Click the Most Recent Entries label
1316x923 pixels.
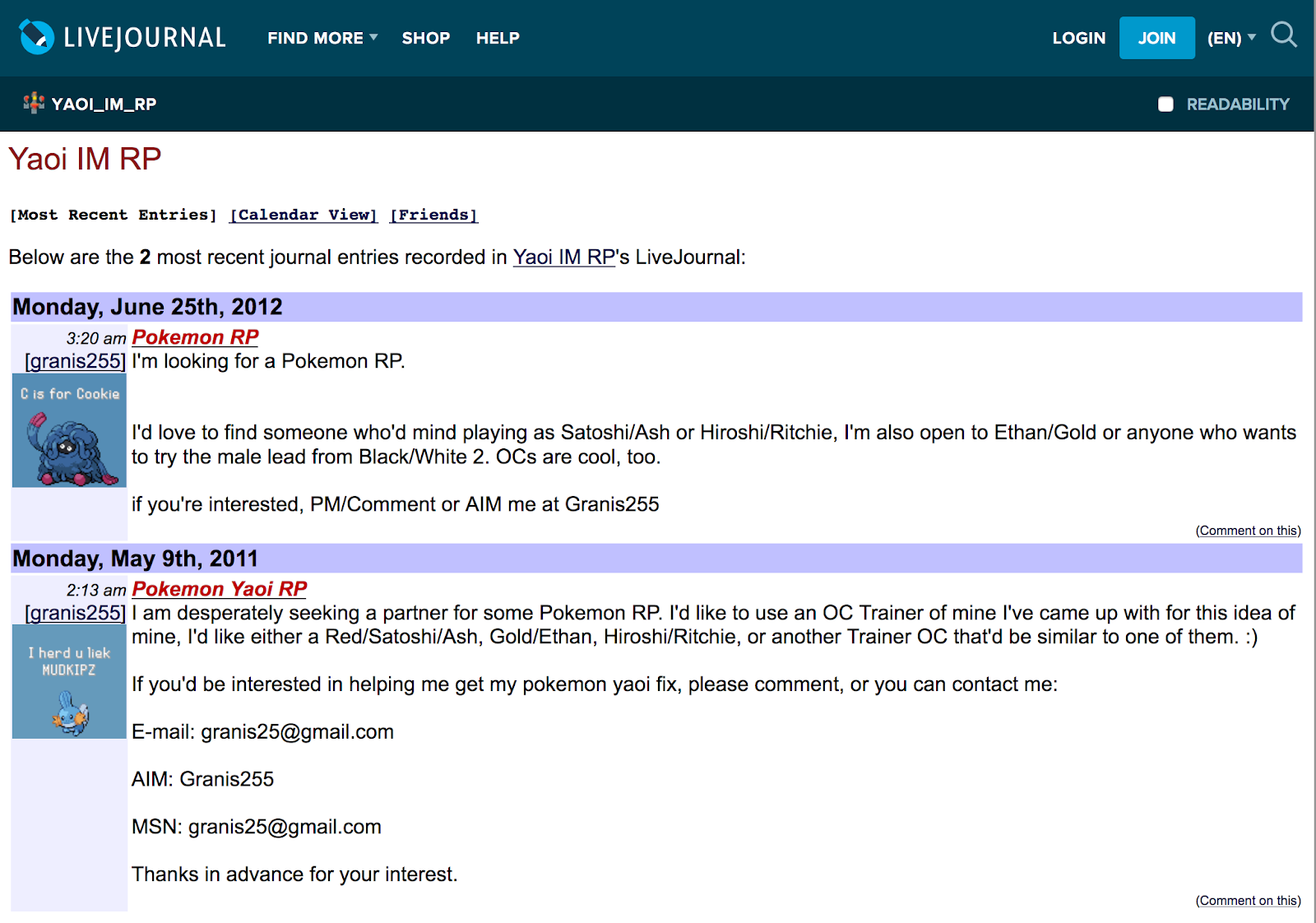pyautogui.click(x=114, y=215)
